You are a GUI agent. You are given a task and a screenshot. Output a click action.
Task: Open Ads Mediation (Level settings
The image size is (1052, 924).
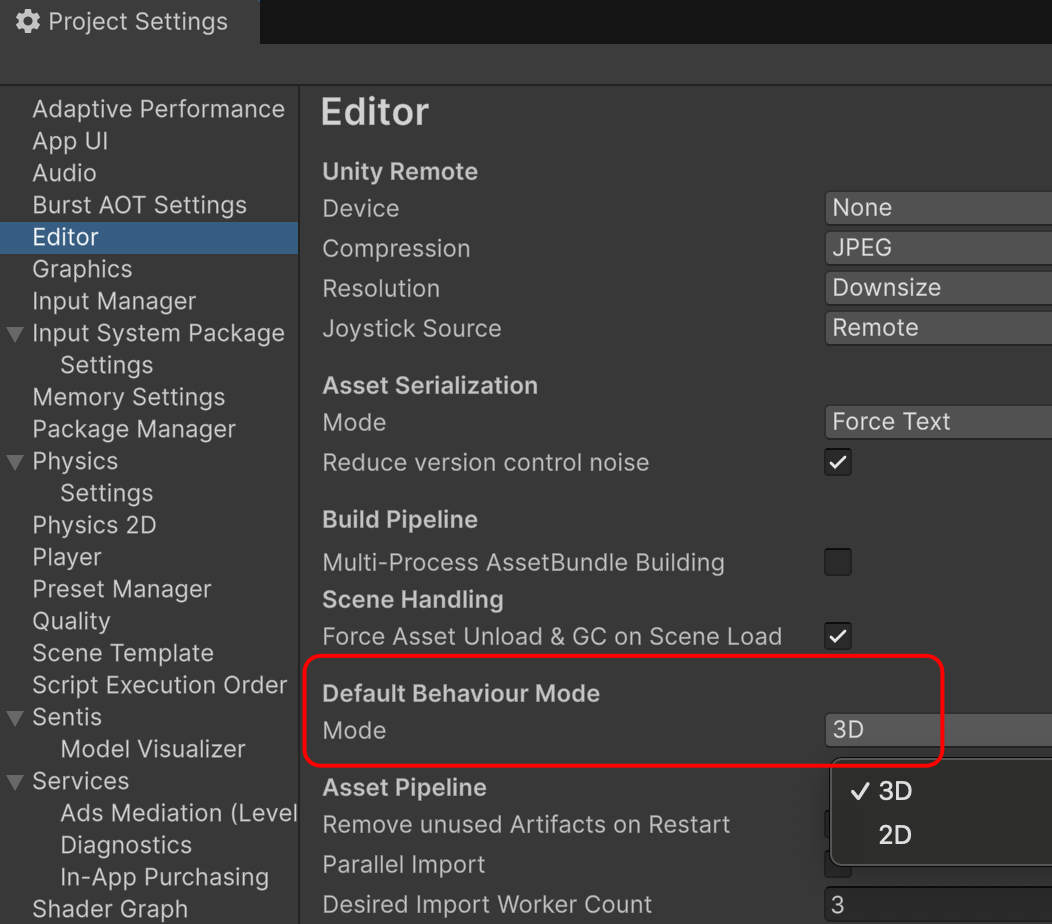click(179, 813)
